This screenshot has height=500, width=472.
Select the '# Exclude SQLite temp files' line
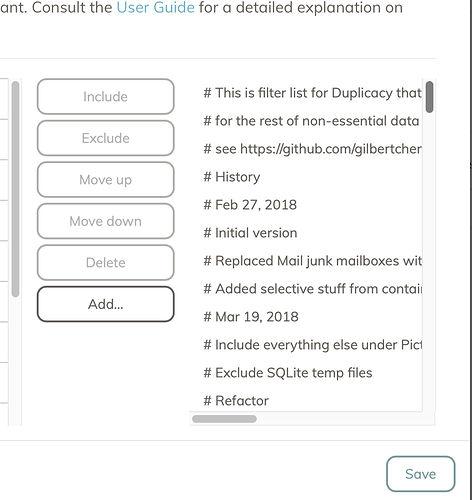click(x=288, y=373)
